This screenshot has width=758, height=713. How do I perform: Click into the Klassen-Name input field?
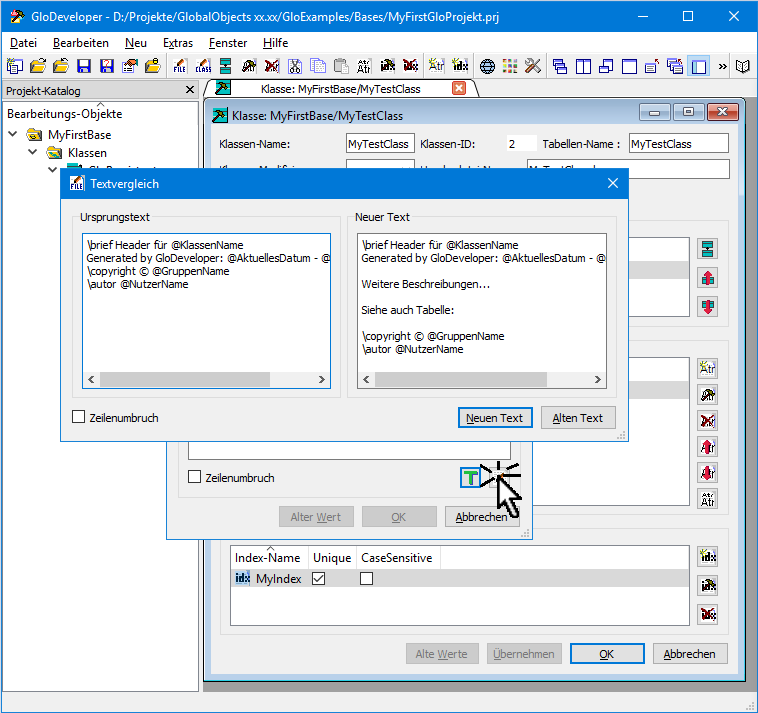pos(380,144)
